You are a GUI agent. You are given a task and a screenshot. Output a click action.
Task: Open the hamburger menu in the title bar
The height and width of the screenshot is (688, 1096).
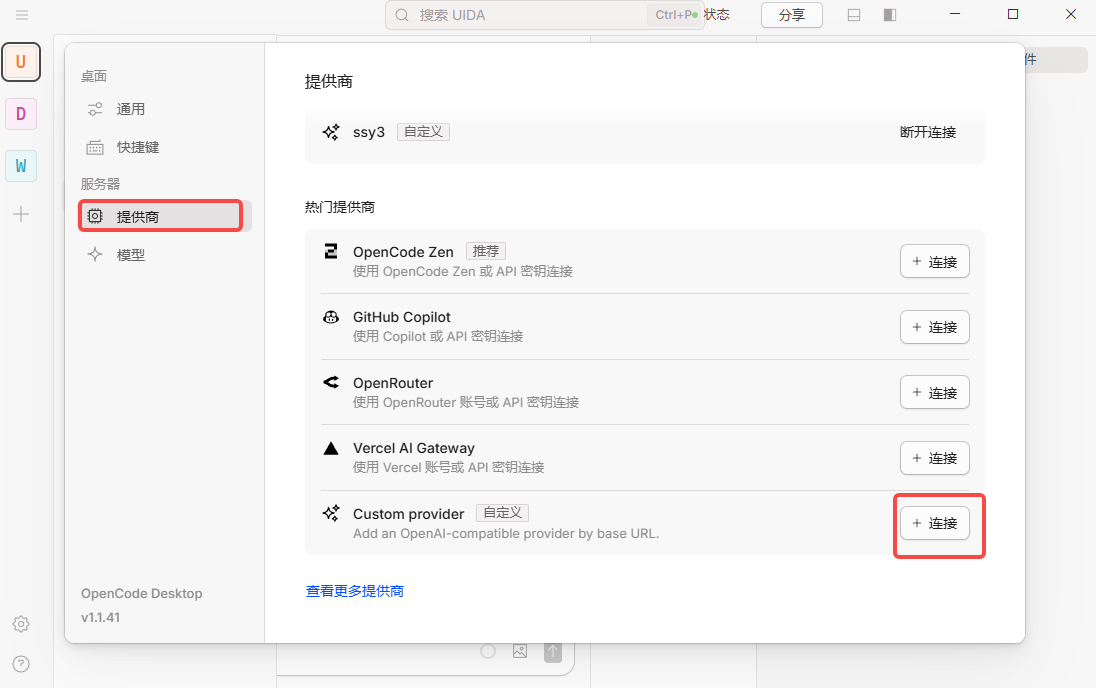(22, 15)
